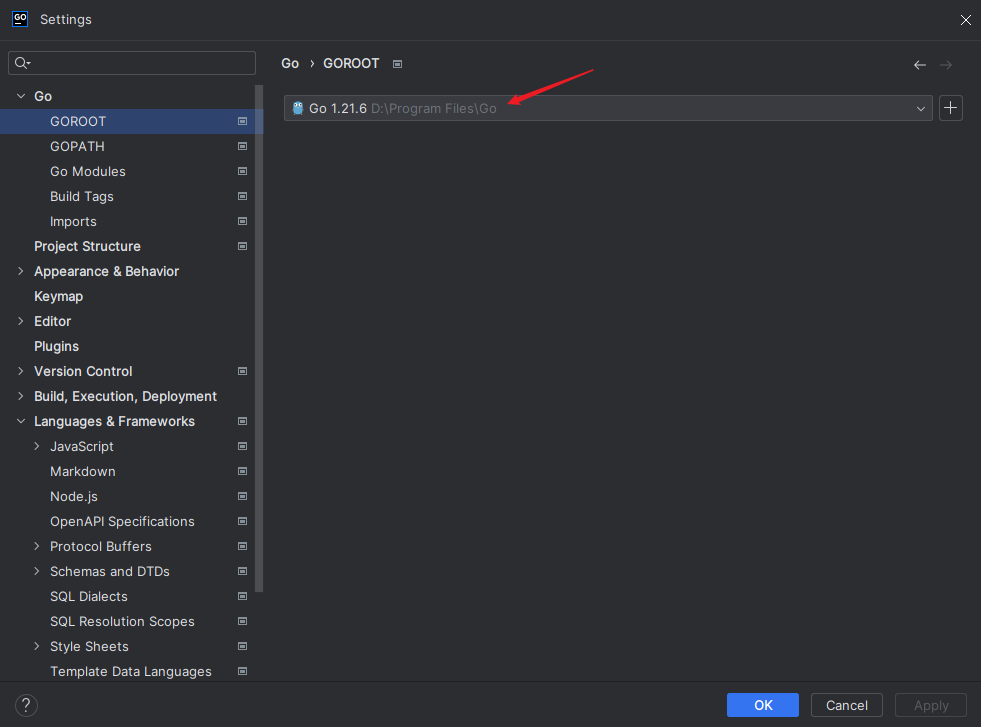Click the plus button to add SDK
This screenshot has height=727, width=981.
click(951, 108)
